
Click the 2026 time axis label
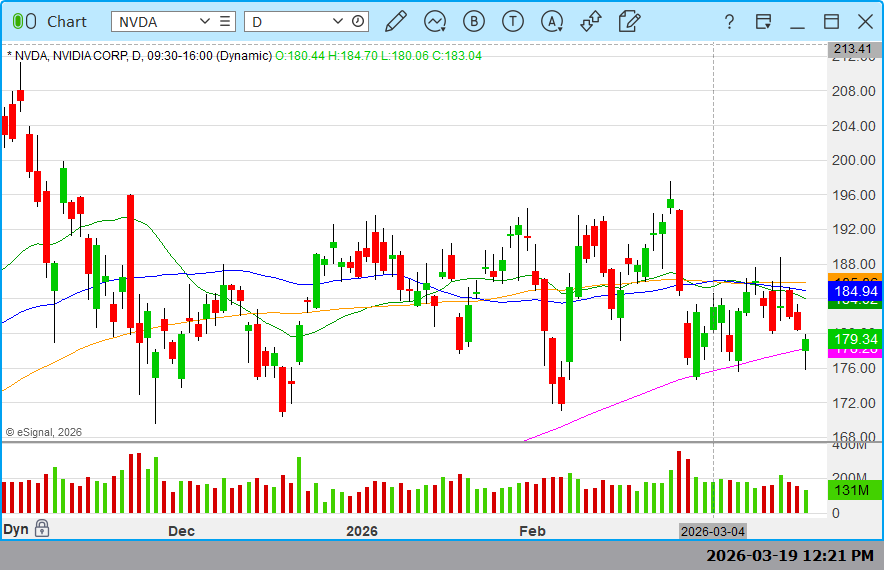point(362,531)
